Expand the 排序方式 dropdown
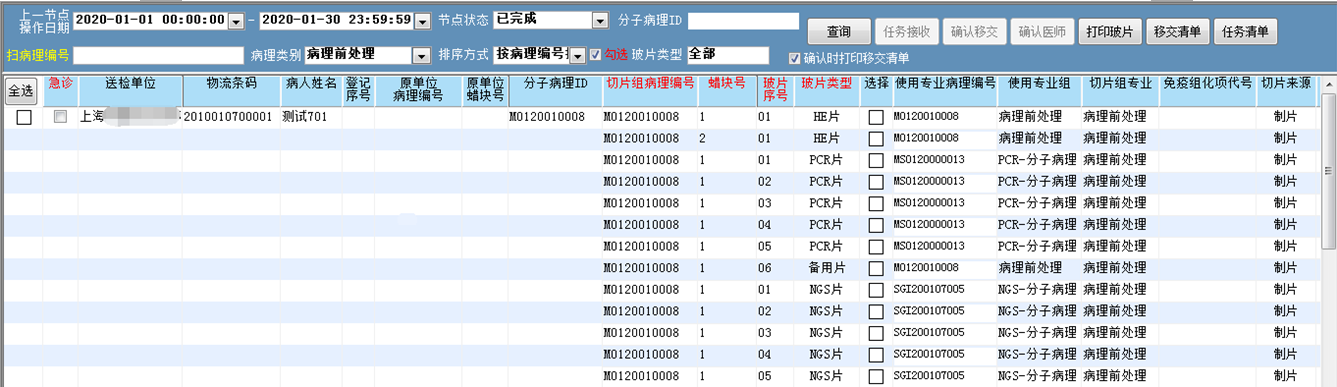This screenshot has width=1337, height=387. click(577, 55)
